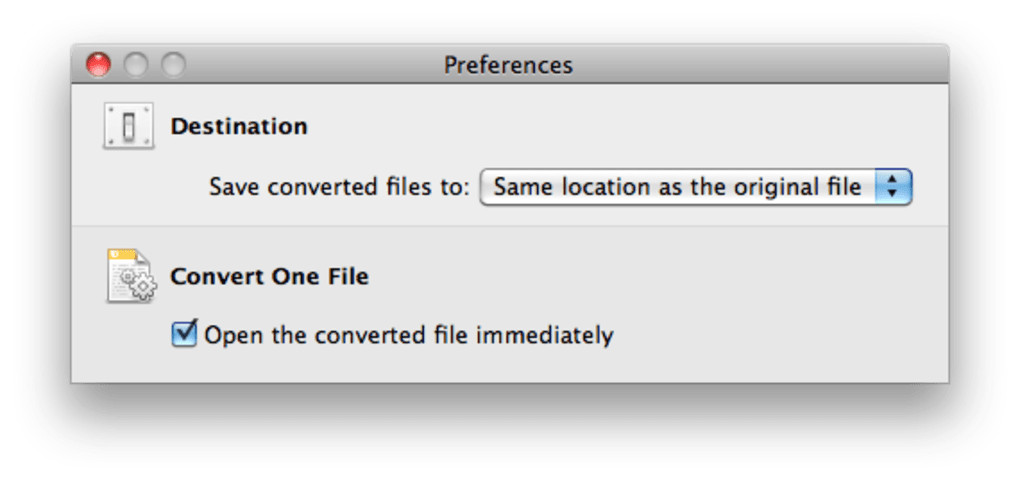The image size is (1020, 481).
Task: Uncheck the Open the converted file immediately checkbox
Action: click(x=184, y=334)
